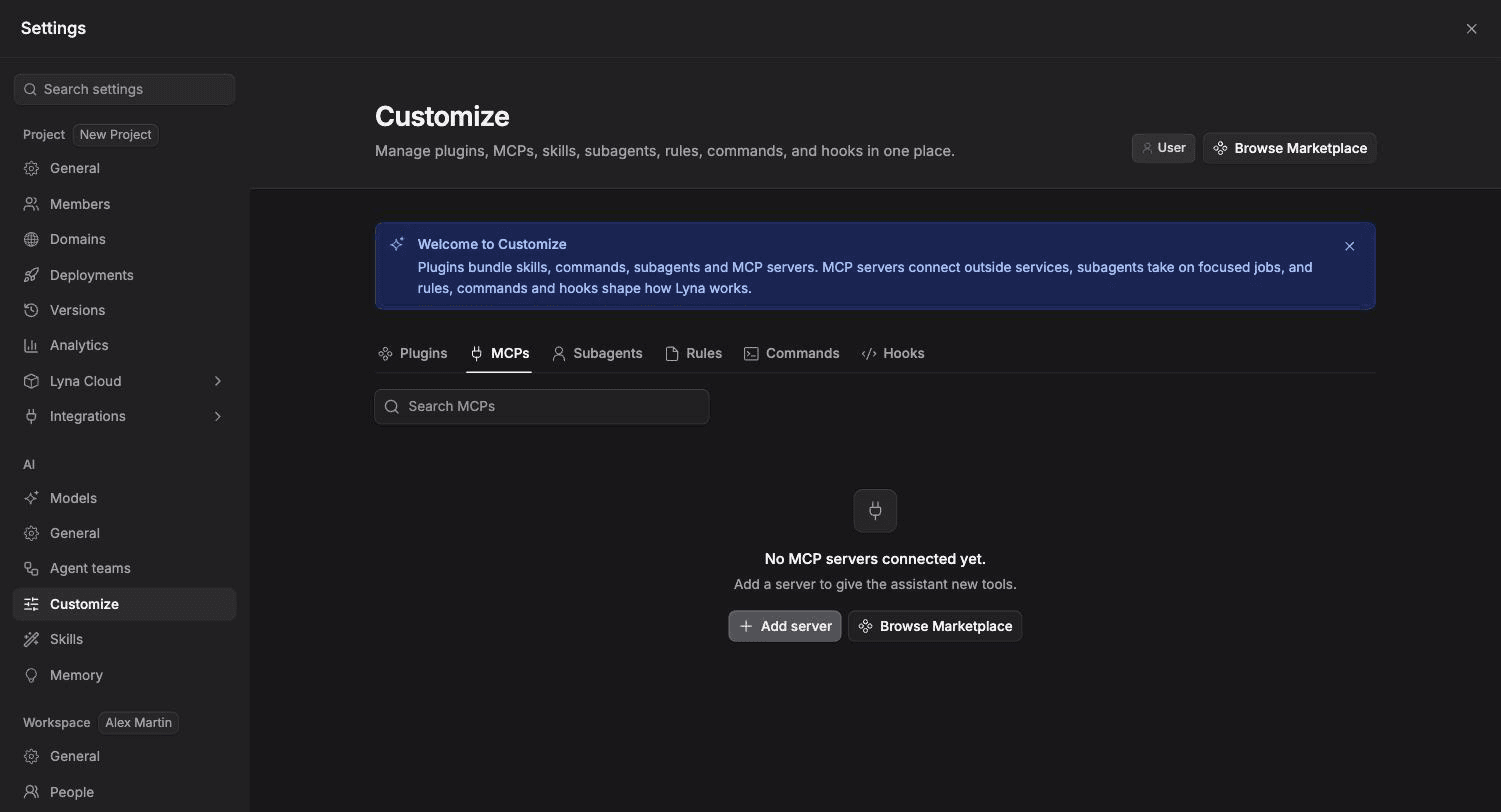Click the 'No MCP servers connected yet.' text
The height and width of the screenshot is (812, 1501).
875,559
